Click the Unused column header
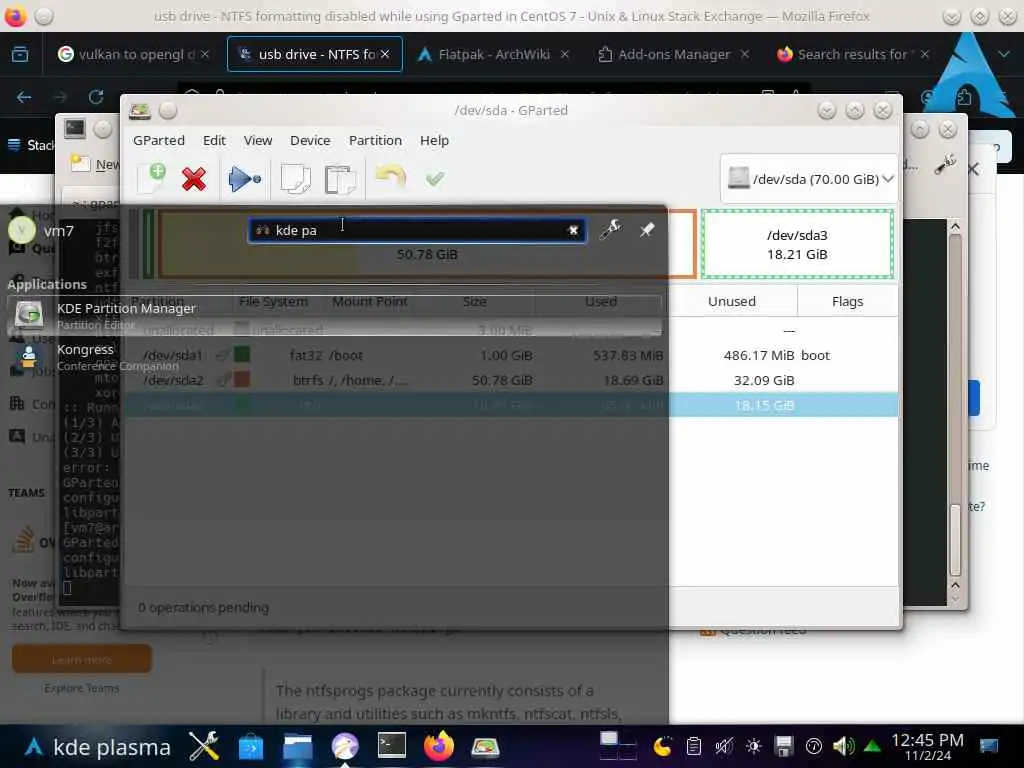1024x768 pixels. [732, 301]
